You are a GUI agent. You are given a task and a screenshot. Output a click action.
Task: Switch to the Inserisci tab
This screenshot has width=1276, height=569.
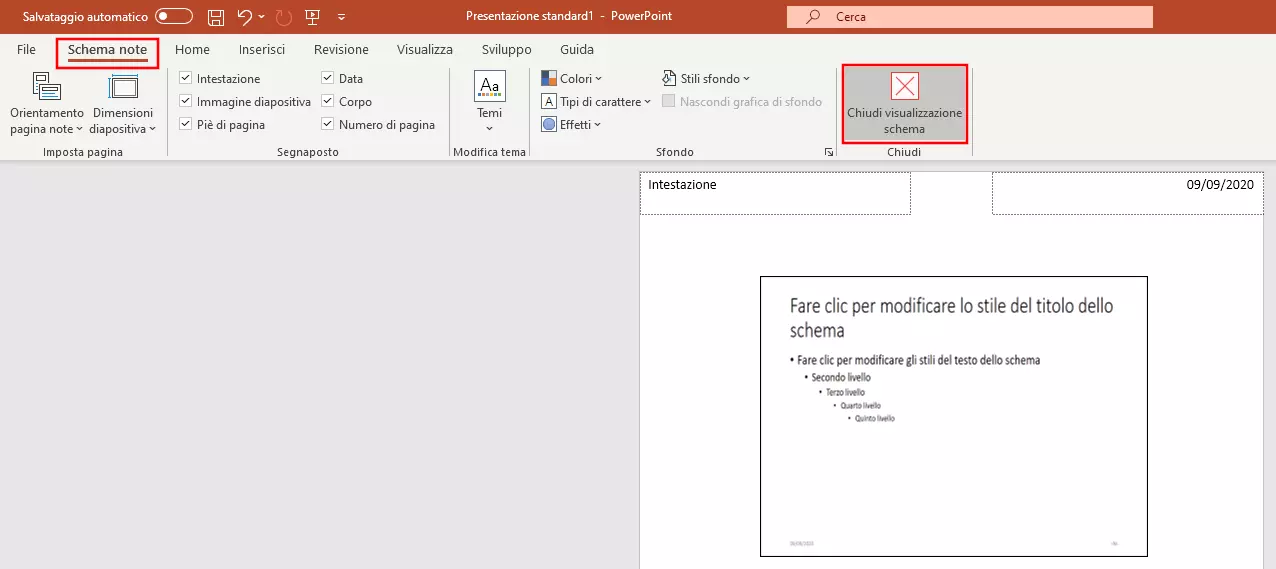[261, 49]
